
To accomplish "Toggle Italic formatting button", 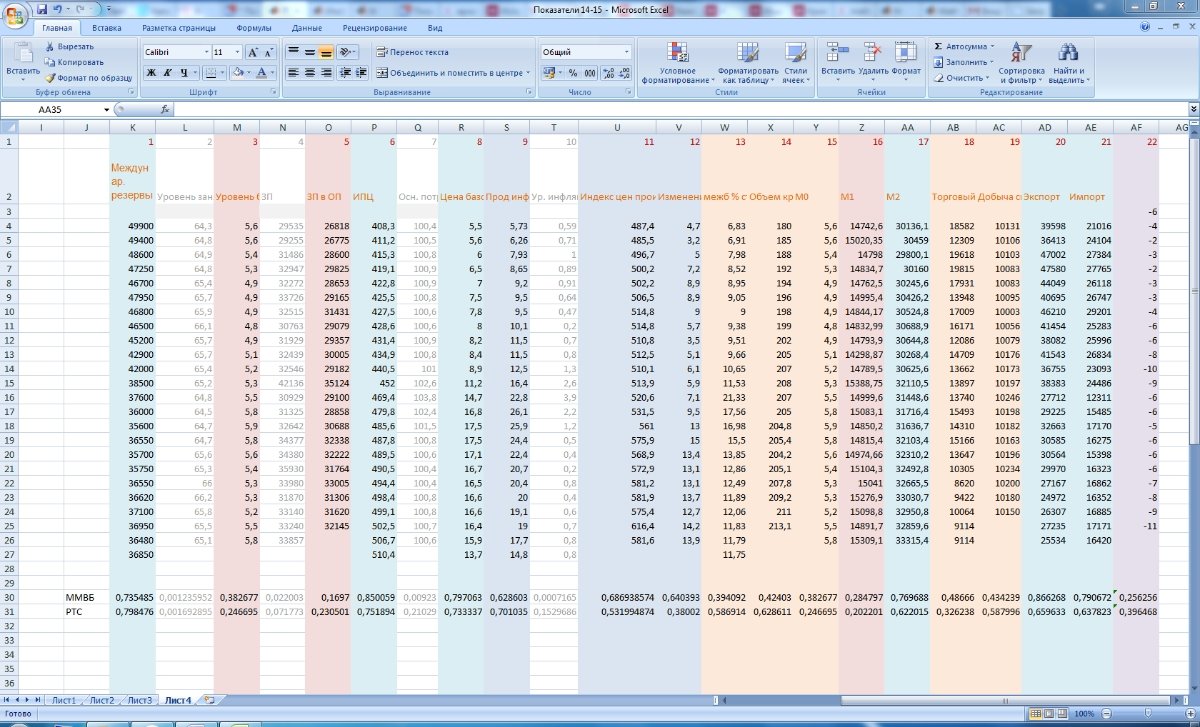I will (x=168, y=73).
